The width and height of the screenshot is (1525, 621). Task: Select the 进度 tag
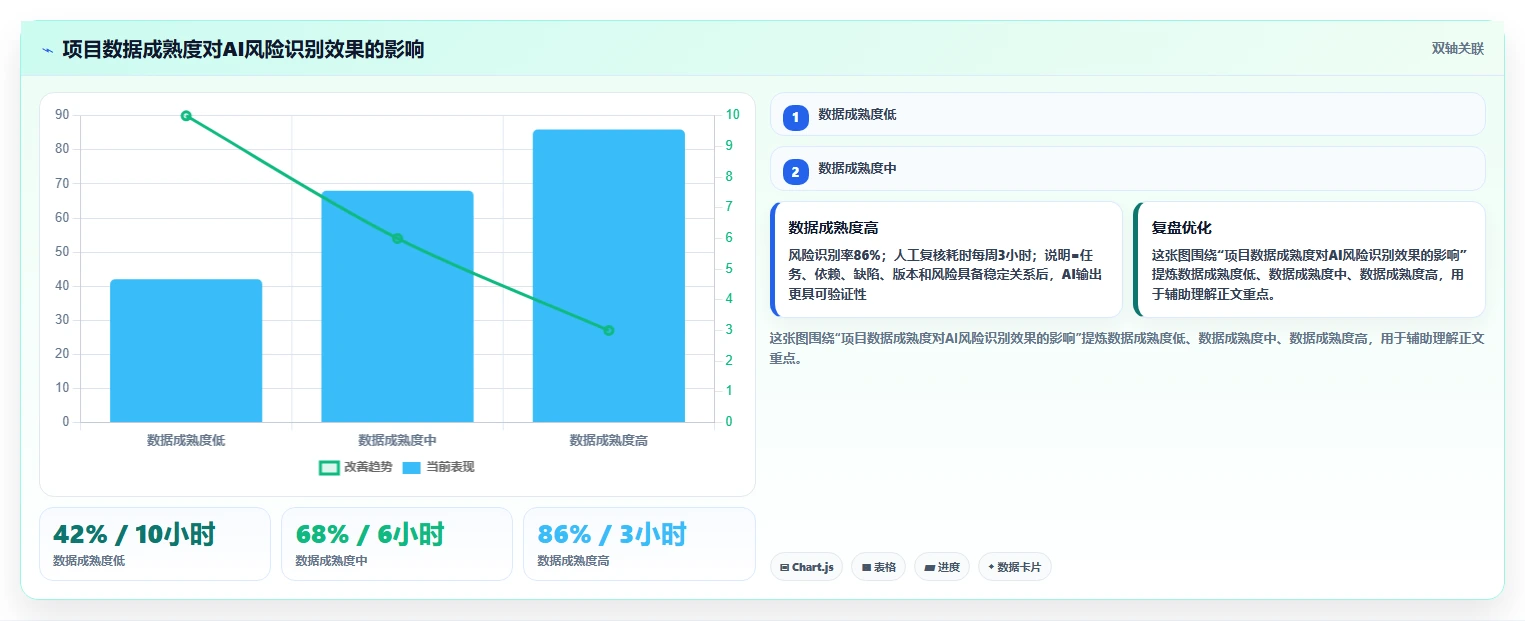[x=942, y=567]
